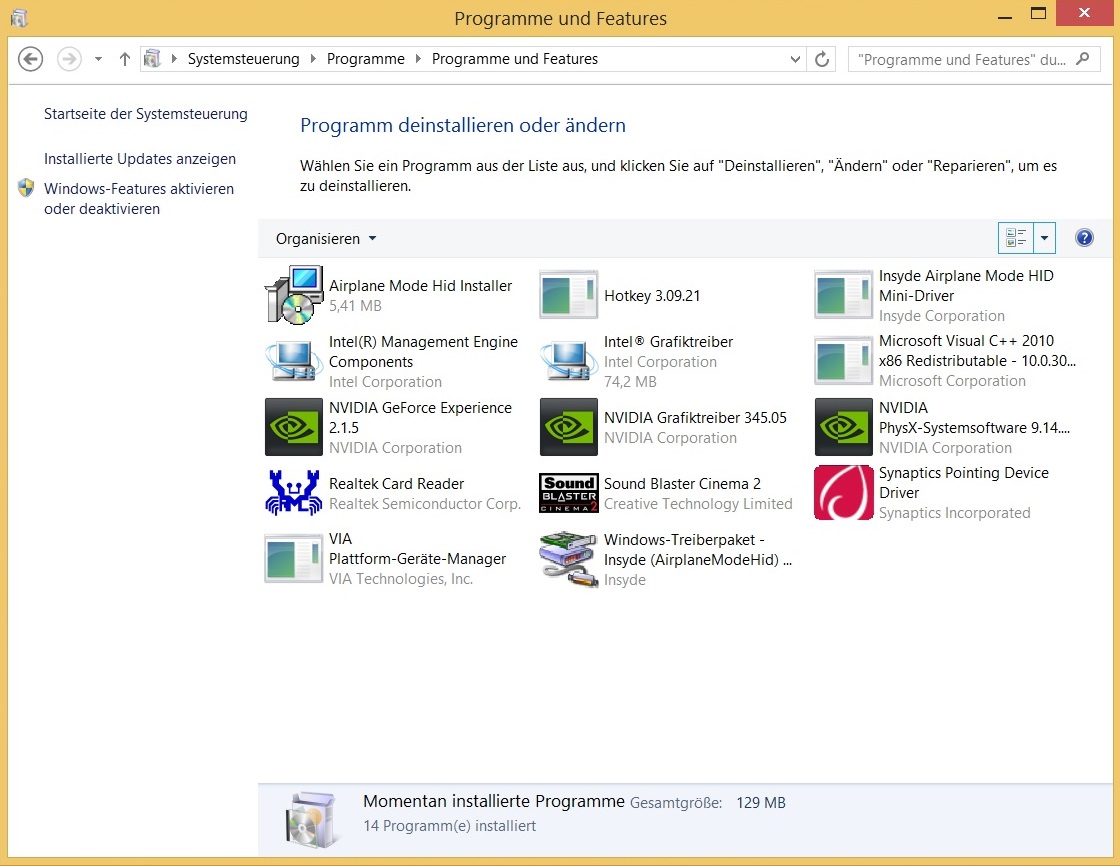Refresh the Programme und Features list
The width and height of the screenshot is (1120, 866).
coord(822,59)
